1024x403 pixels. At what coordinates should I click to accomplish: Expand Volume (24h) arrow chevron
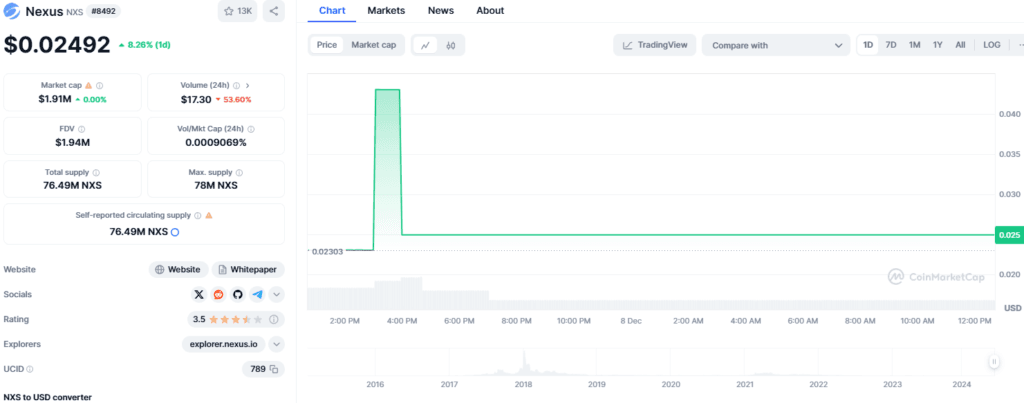click(x=248, y=86)
